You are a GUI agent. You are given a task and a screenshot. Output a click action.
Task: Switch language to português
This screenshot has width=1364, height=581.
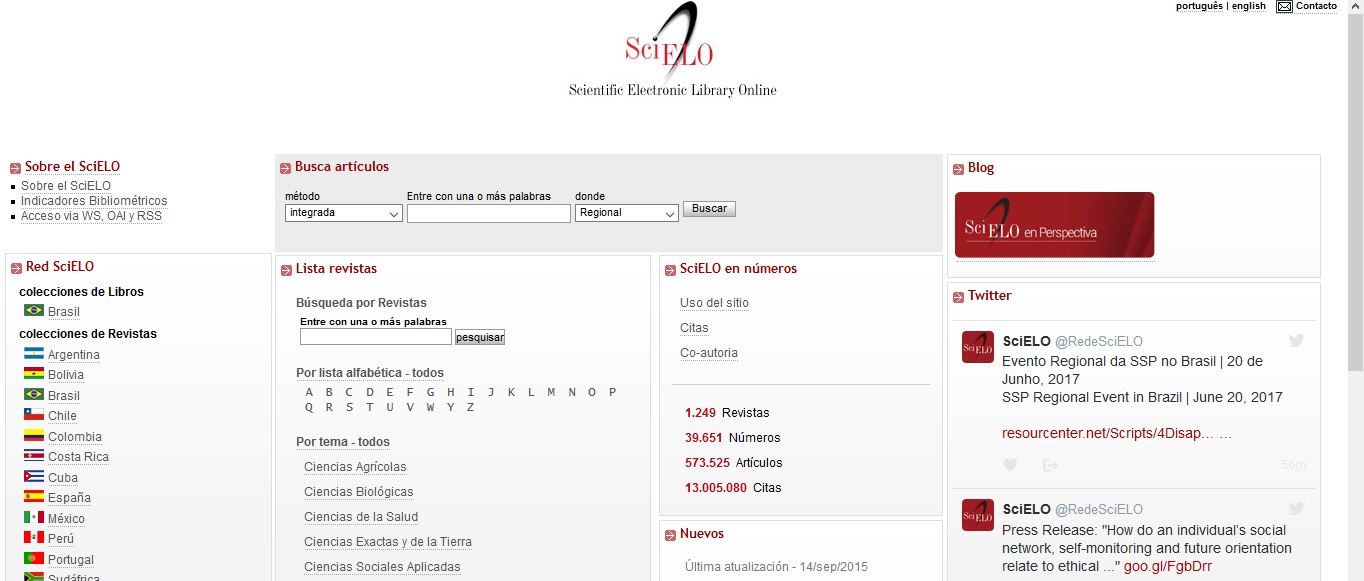tap(1199, 6)
